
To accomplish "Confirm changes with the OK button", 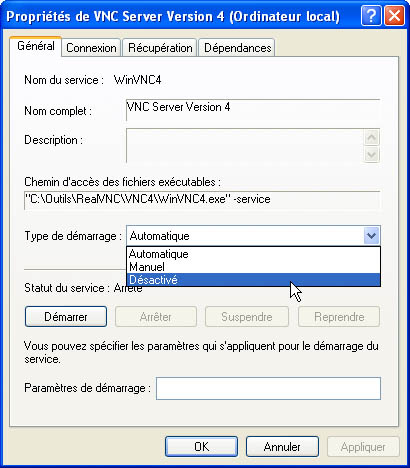I will (x=201, y=446).
